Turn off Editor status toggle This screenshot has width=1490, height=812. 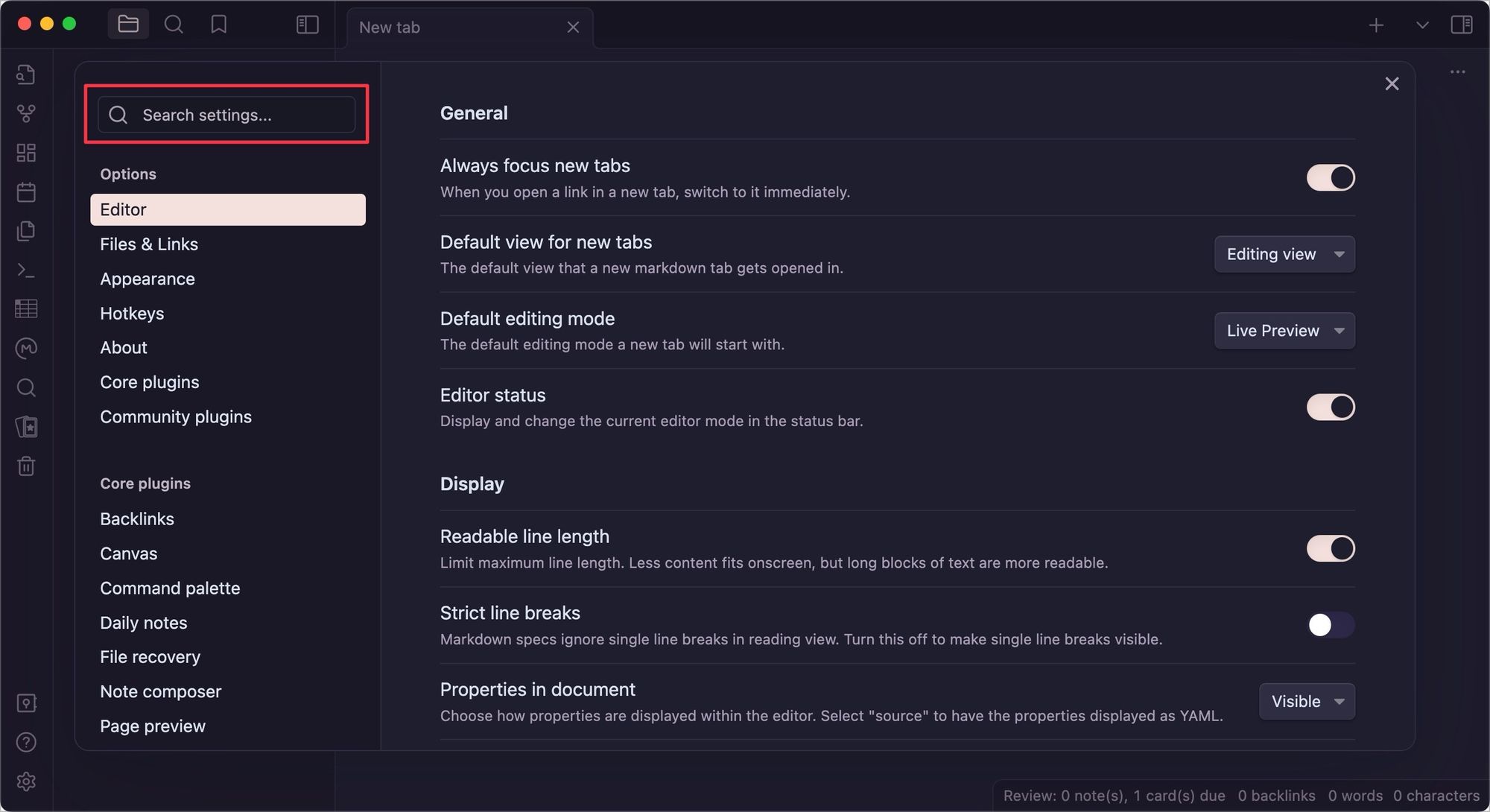(x=1330, y=407)
